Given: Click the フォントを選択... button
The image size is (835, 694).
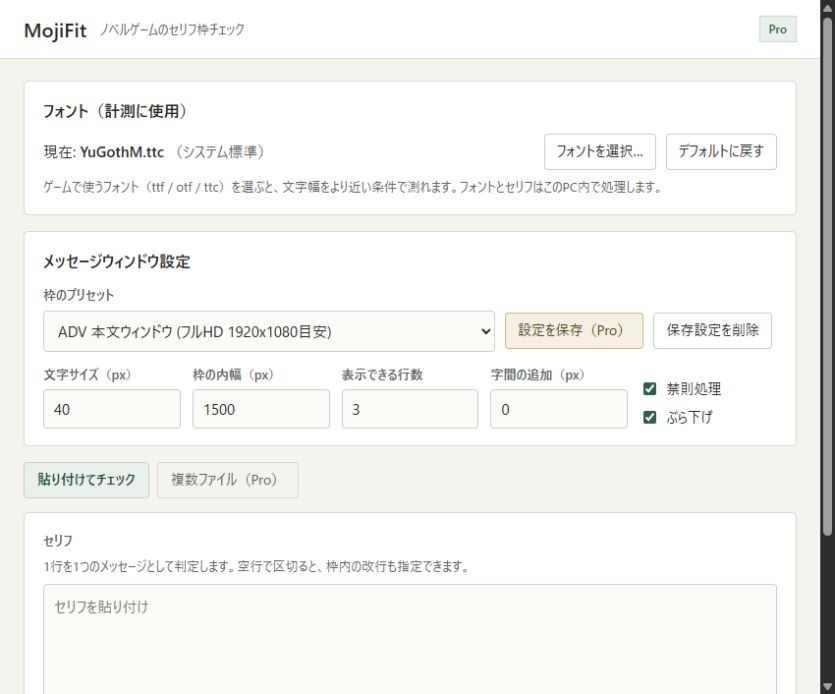Looking at the screenshot, I should (600, 152).
